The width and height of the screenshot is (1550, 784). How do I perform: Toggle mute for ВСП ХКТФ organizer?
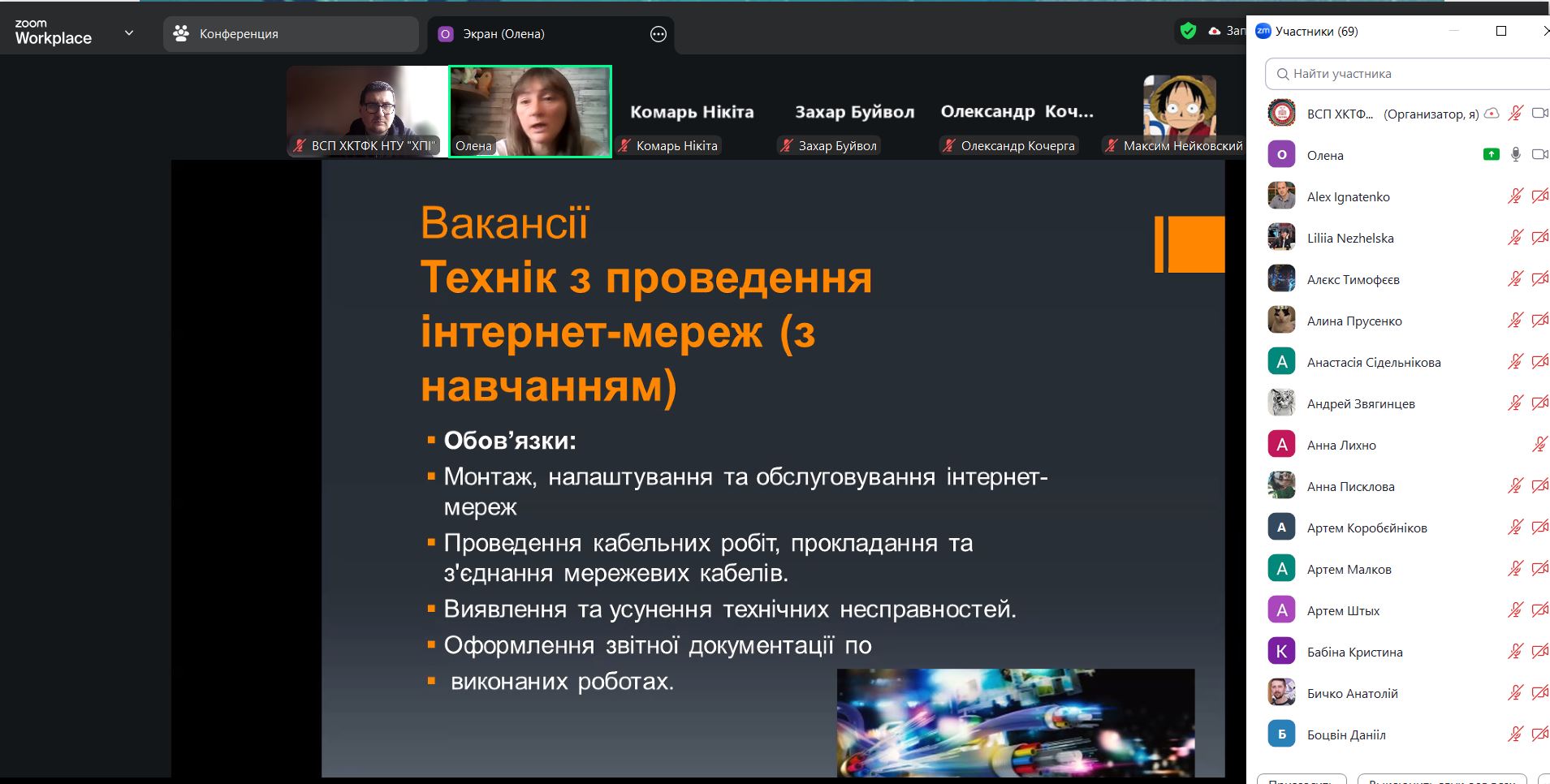pyautogui.click(x=1515, y=114)
